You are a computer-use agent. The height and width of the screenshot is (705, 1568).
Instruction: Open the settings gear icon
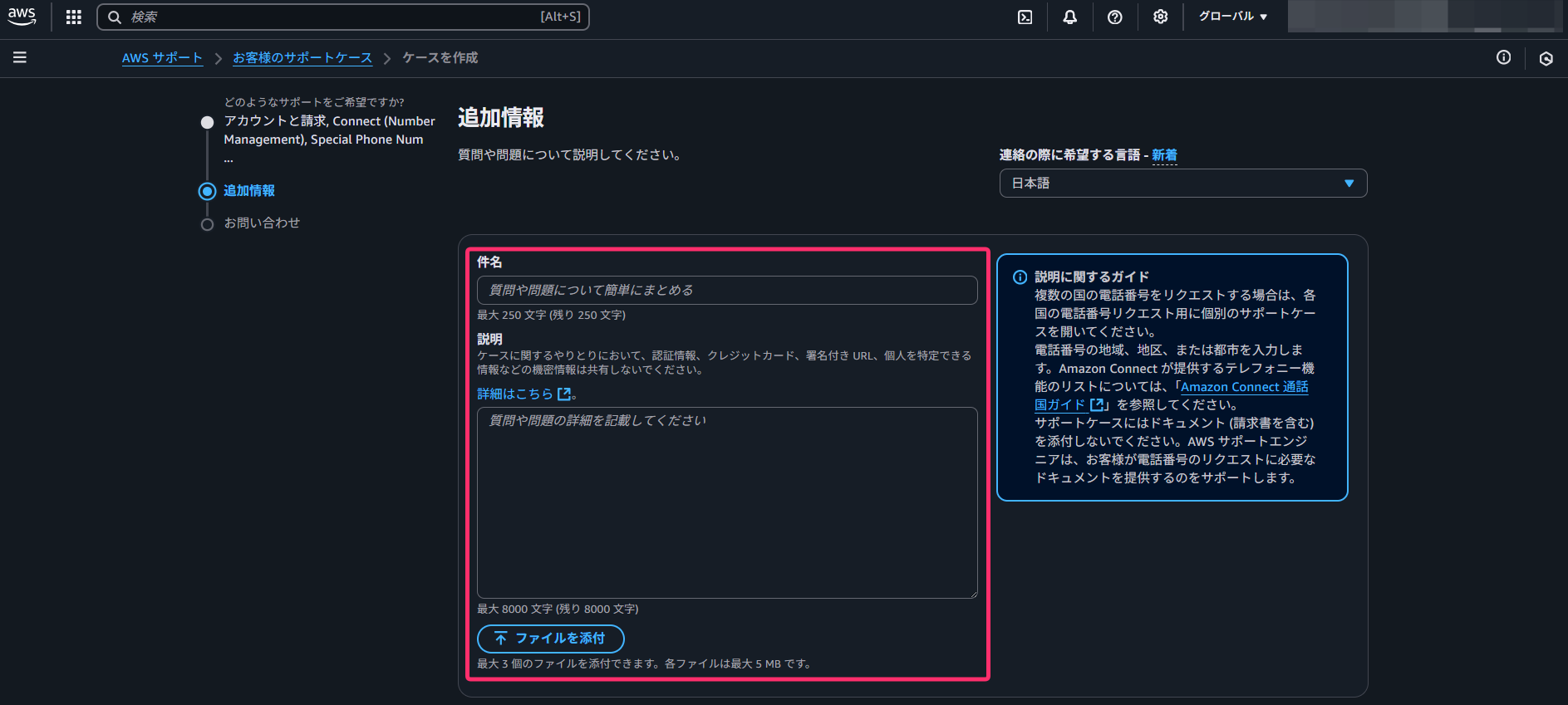tap(1161, 17)
